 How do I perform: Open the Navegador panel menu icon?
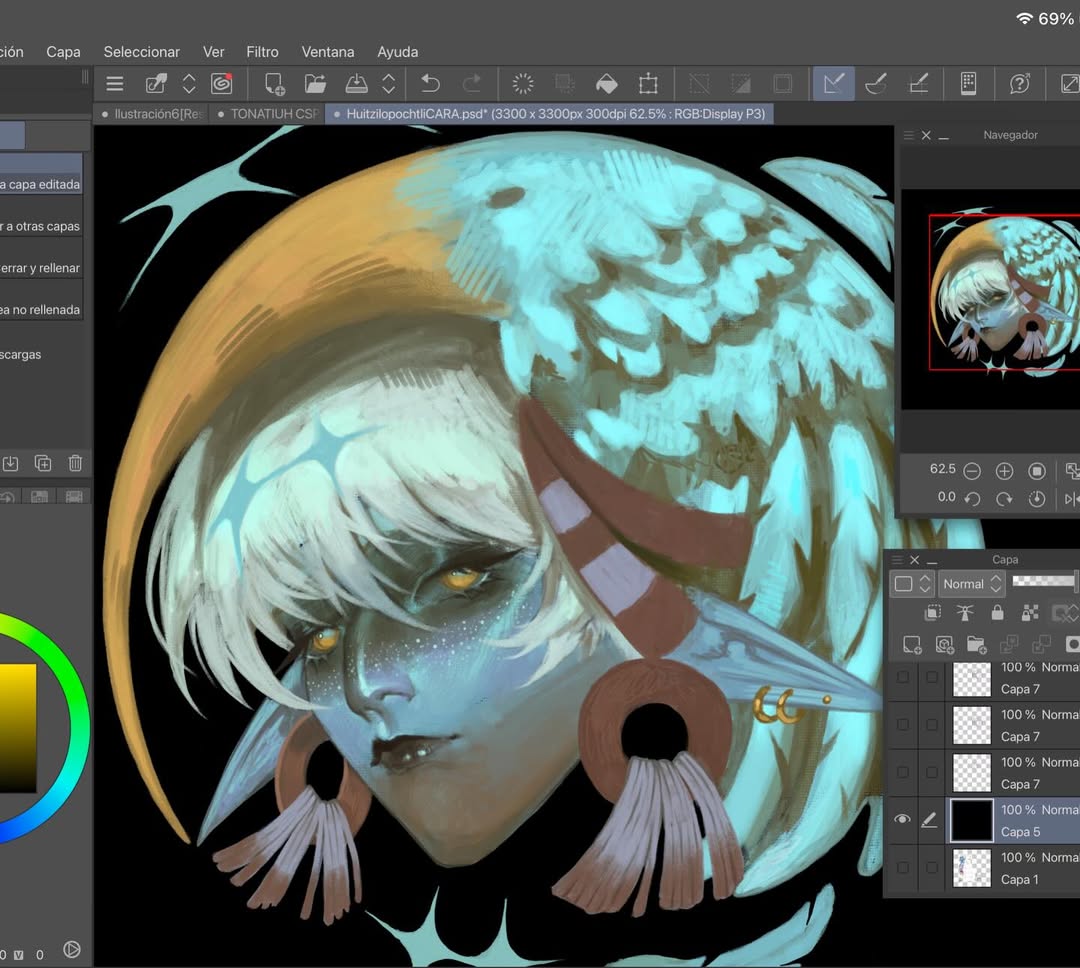tap(908, 135)
